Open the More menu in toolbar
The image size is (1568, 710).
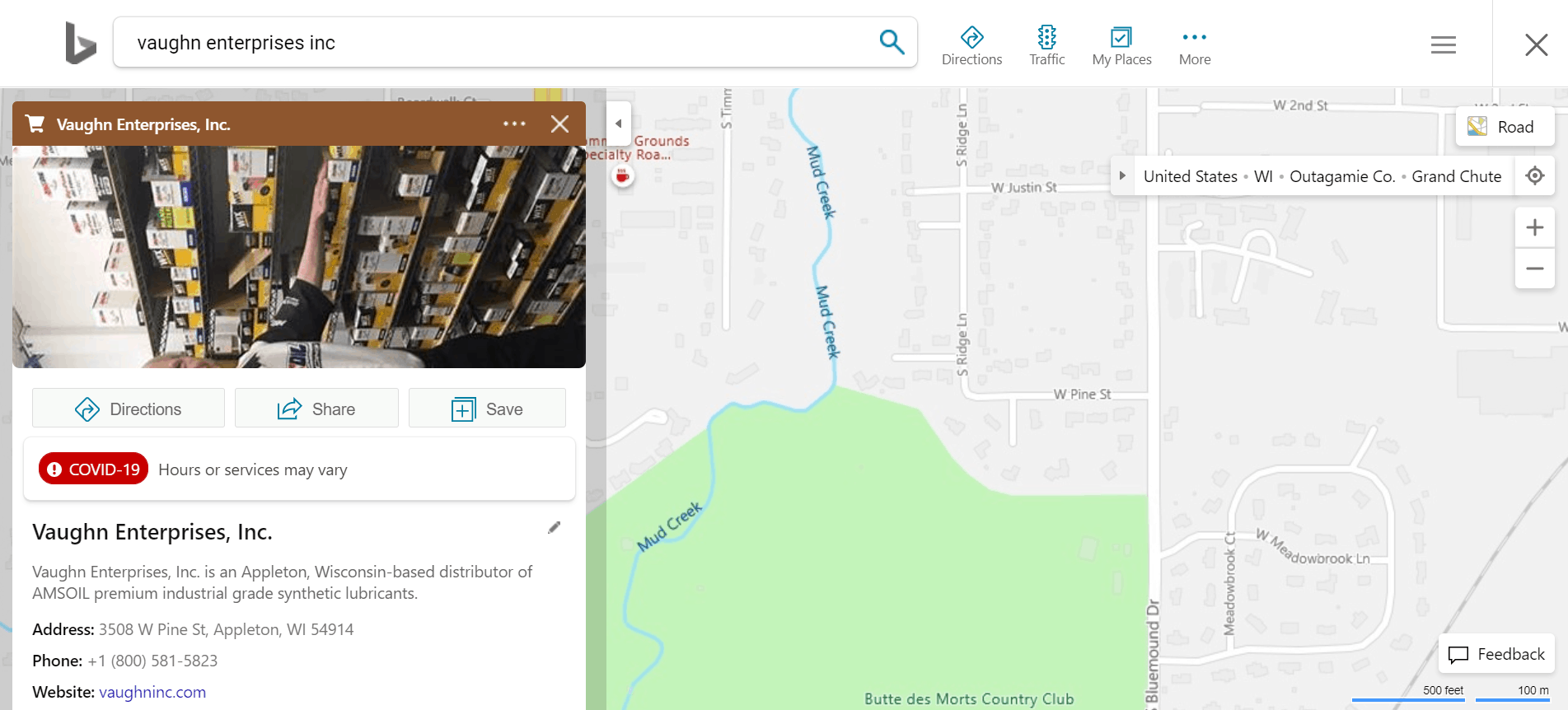(1195, 46)
